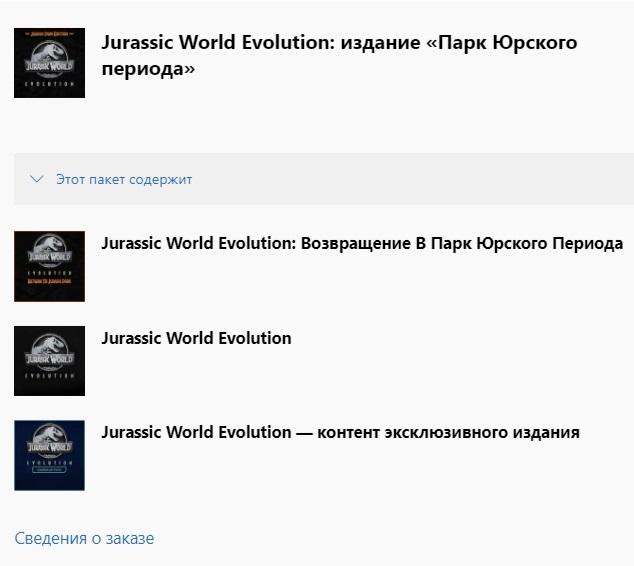Click the Return to Jurassic Park thumbnail
The height and width of the screenshot is (566, 634).
49,266
